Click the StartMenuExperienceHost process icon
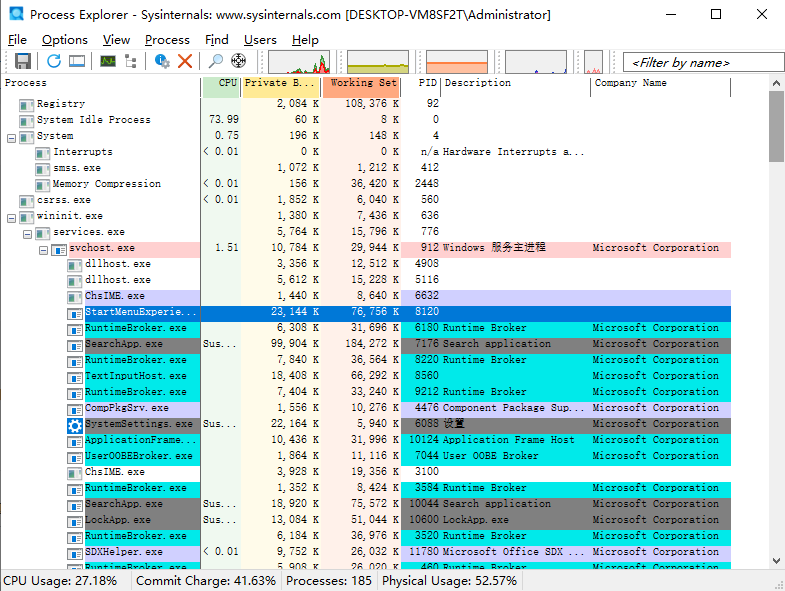The height and width of the screenshot is (591, 785). [75, 314]
